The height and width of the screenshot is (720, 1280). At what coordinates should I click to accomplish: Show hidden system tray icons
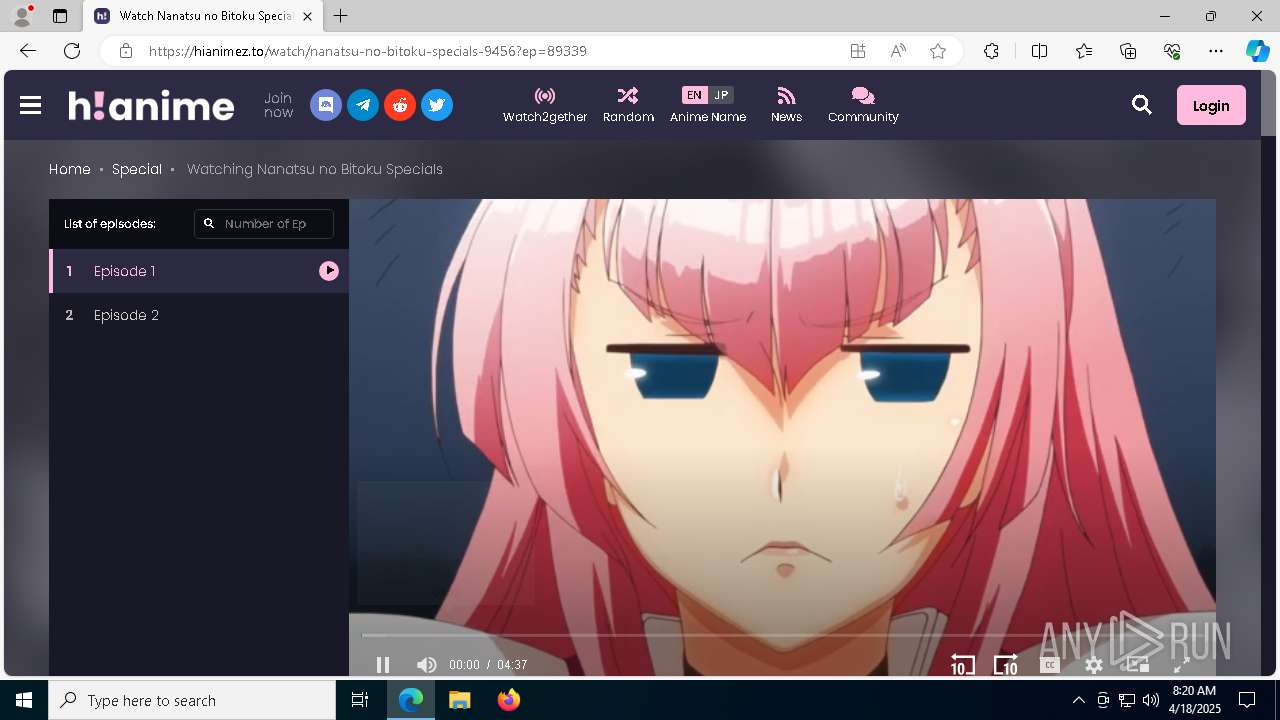(x=1078, y=700)
